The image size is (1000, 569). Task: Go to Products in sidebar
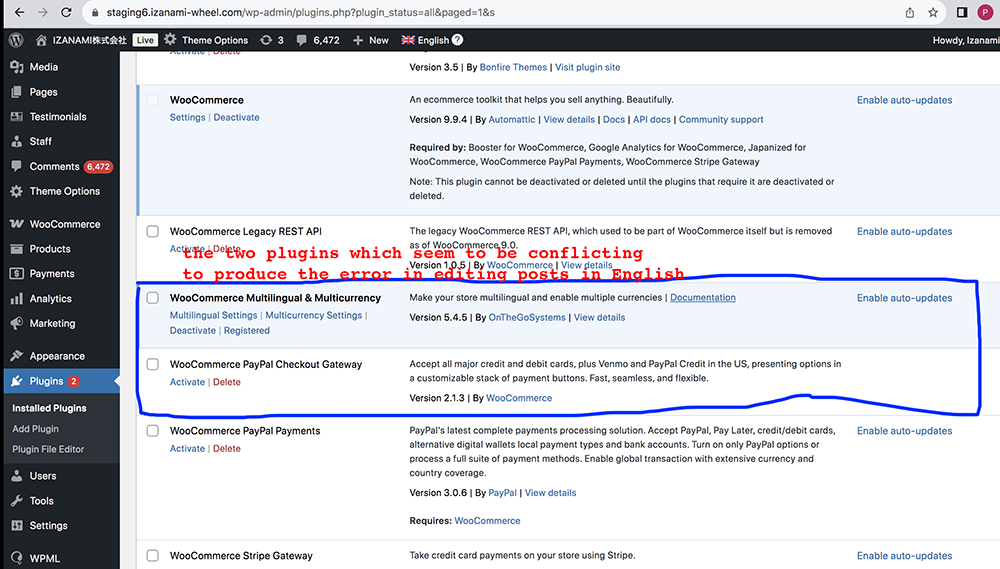[x=50, y=249]
